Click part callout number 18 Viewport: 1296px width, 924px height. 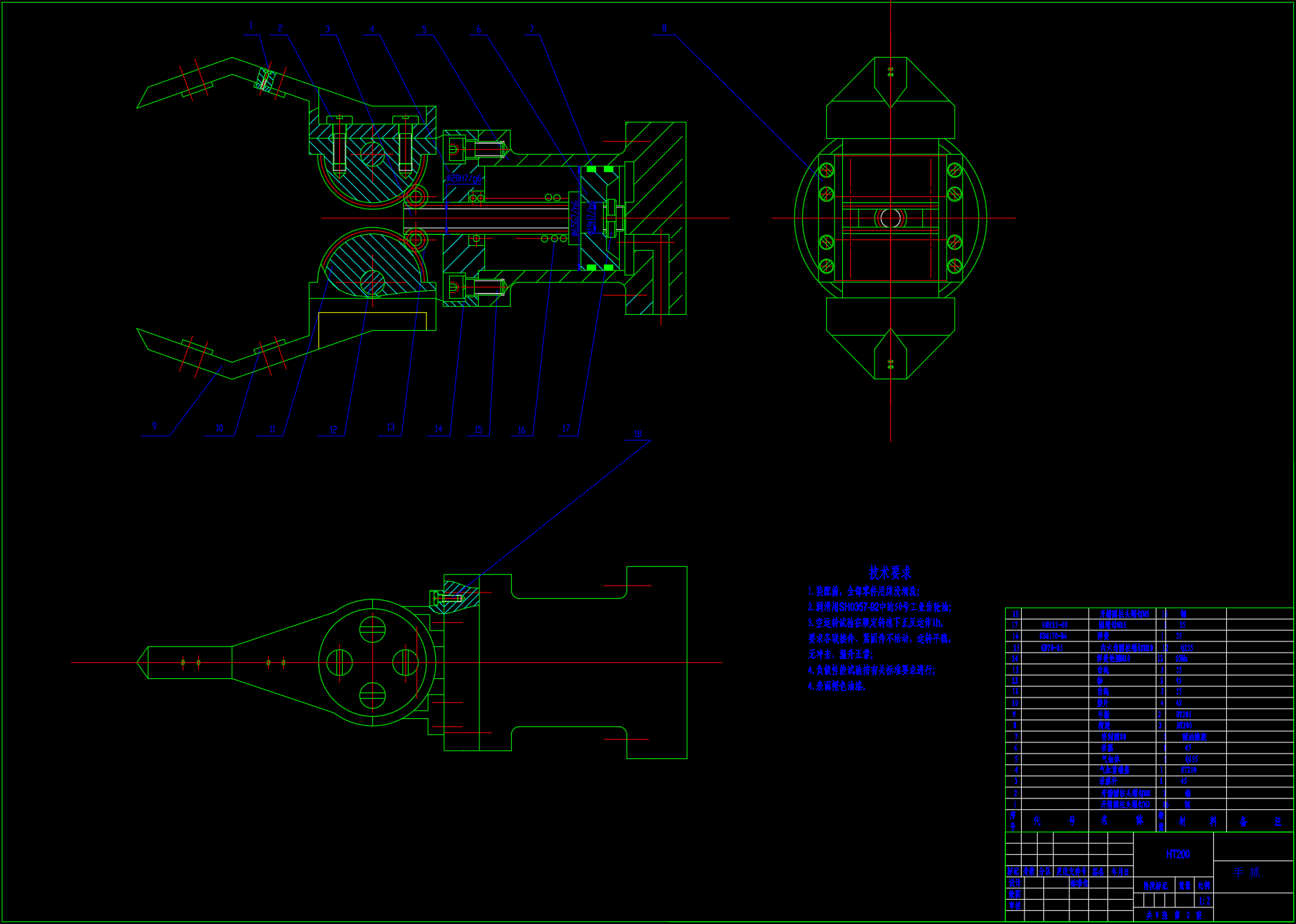pos(637,434)
